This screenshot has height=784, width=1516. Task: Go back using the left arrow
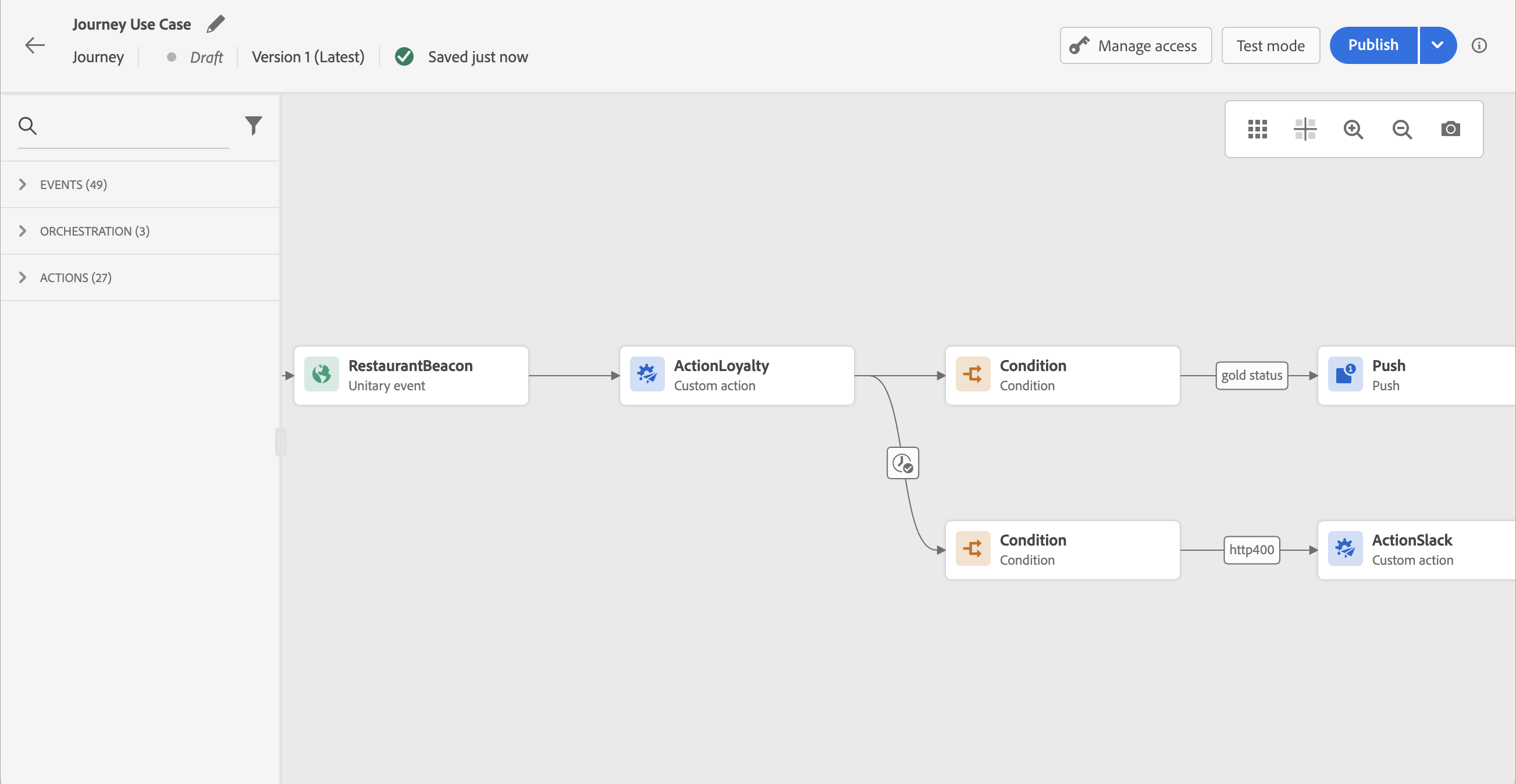click(x=35, y=45)
